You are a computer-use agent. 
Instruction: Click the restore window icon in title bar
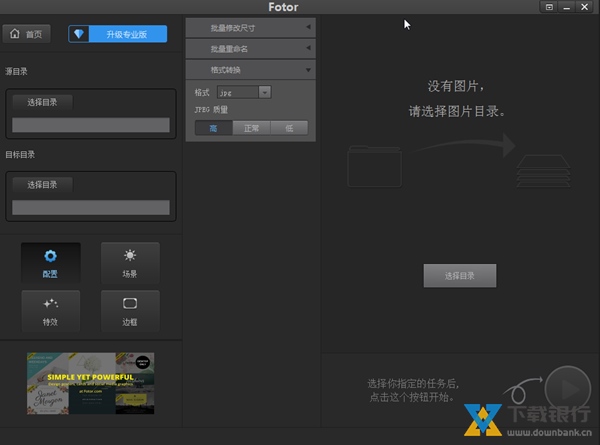[549, 7]
